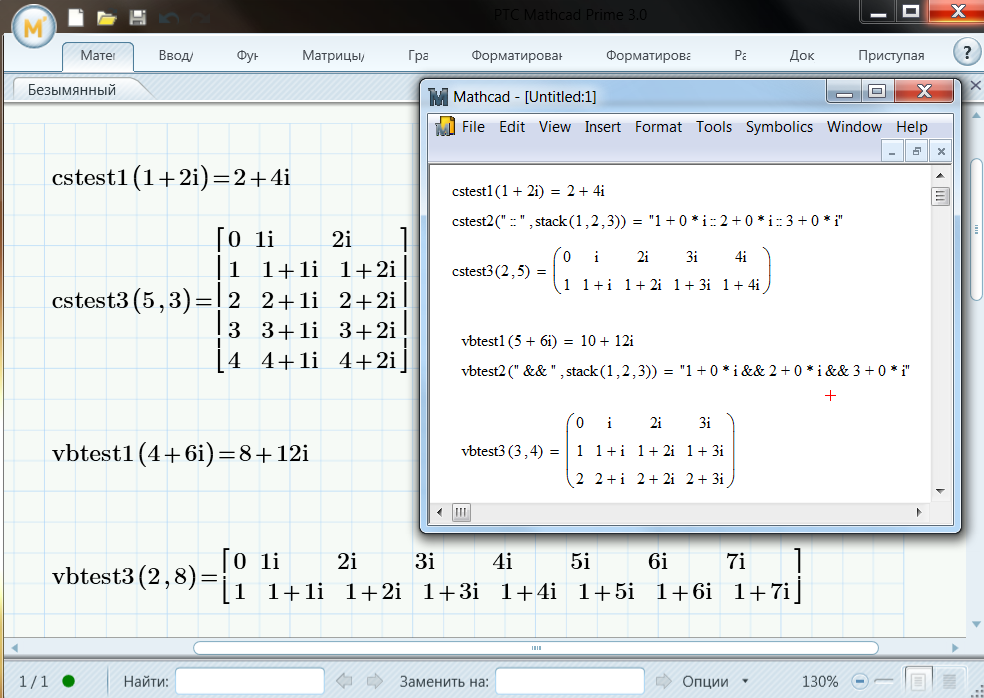This screenshot has height=698, width=984.
Task: Click the New worksheet icon
Action: (x=76, y=17)
